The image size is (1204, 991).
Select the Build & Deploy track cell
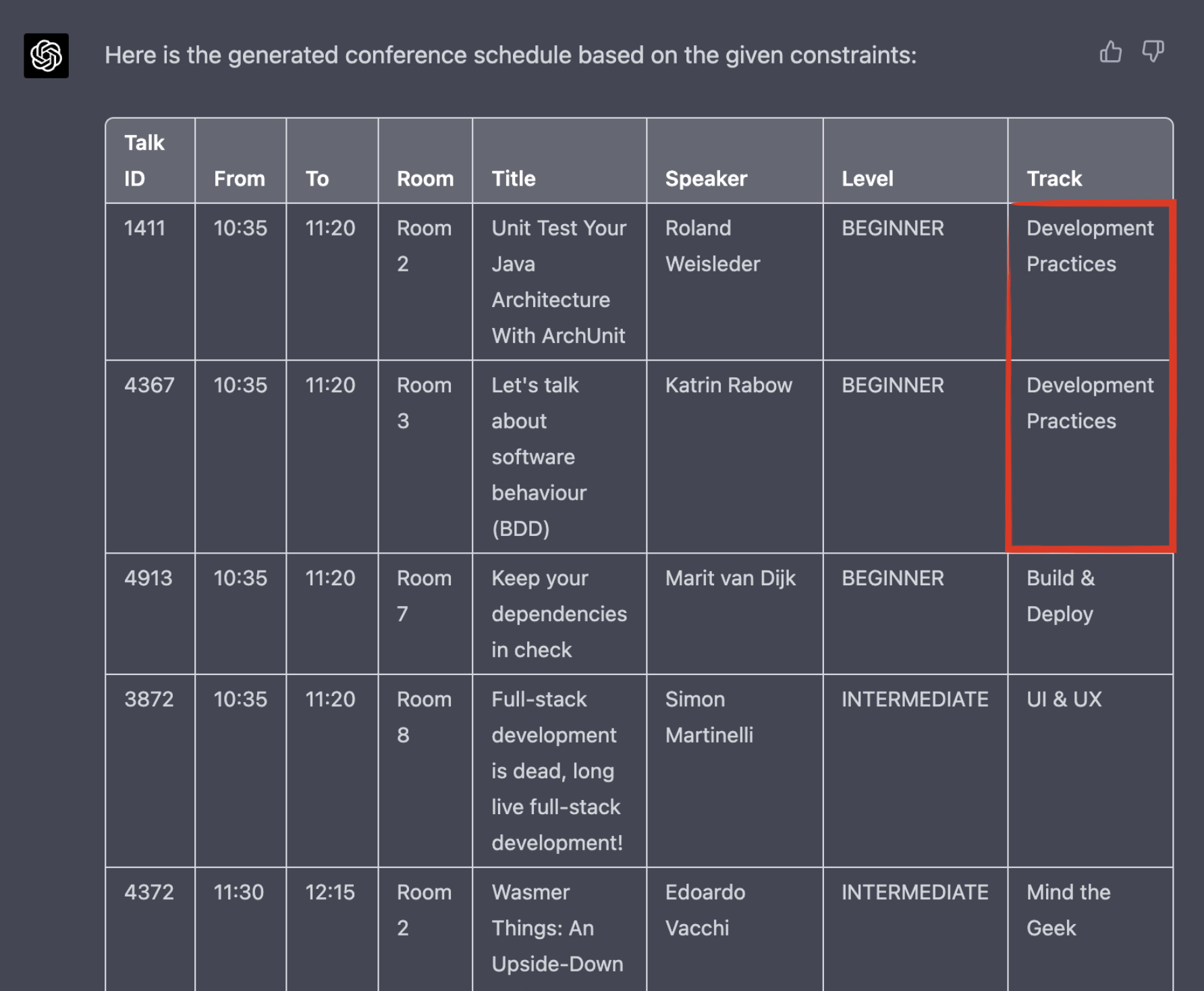(1060, 596)
